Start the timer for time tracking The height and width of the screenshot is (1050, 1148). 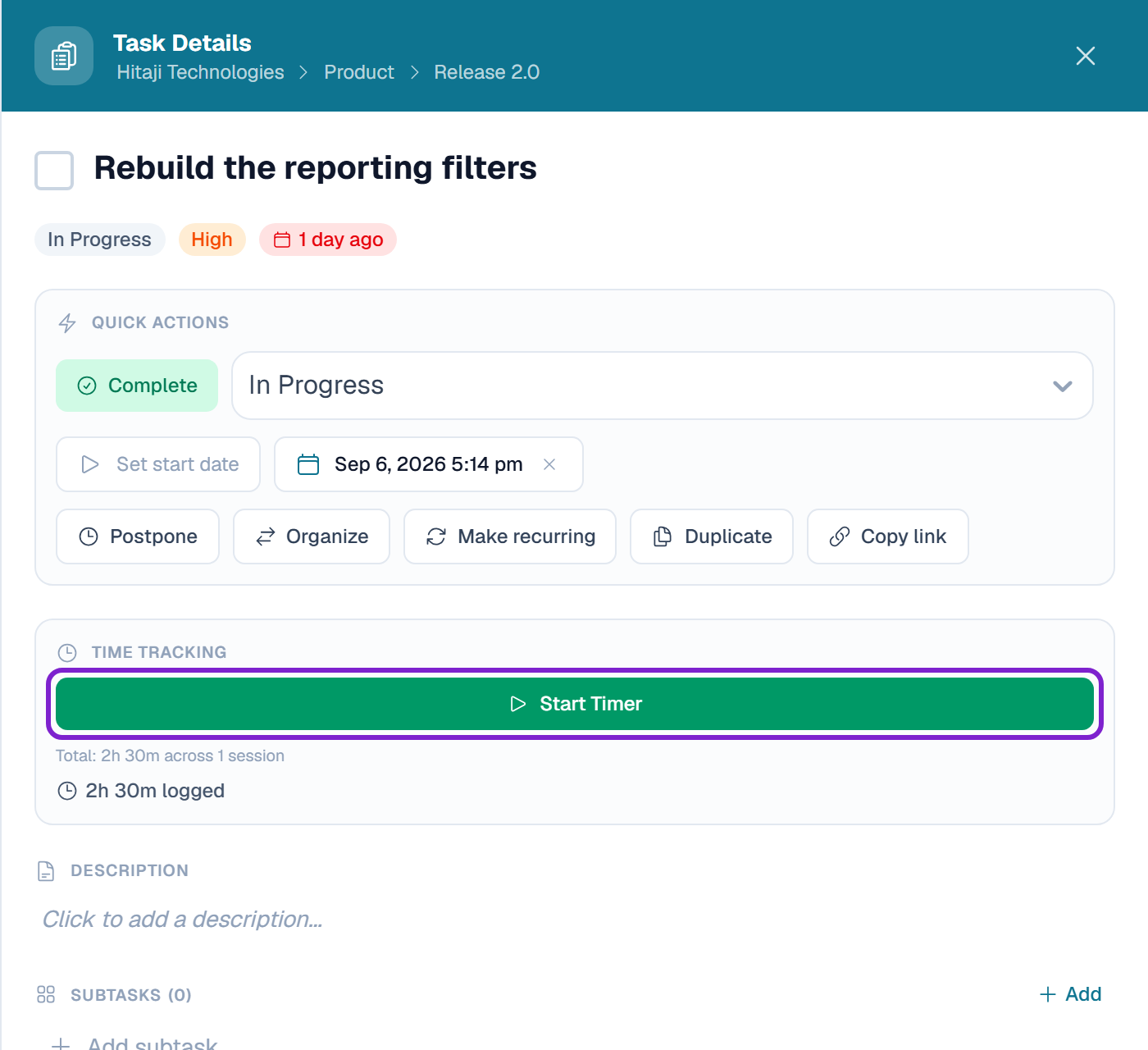(575, 704)
